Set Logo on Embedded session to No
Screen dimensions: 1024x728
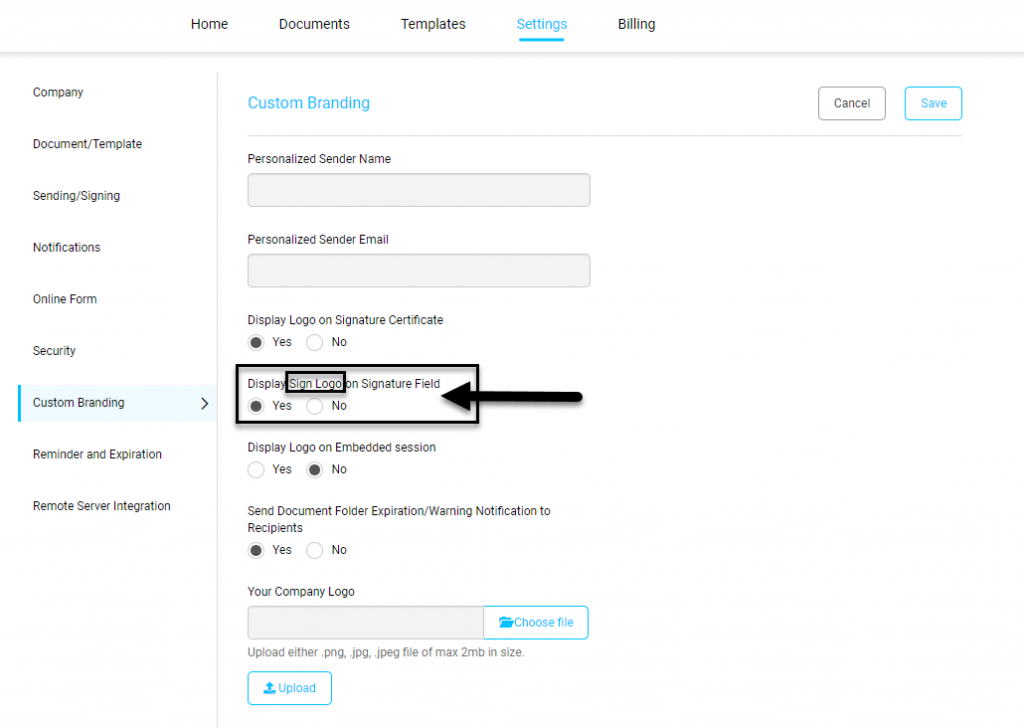click(x=315, y=469)
